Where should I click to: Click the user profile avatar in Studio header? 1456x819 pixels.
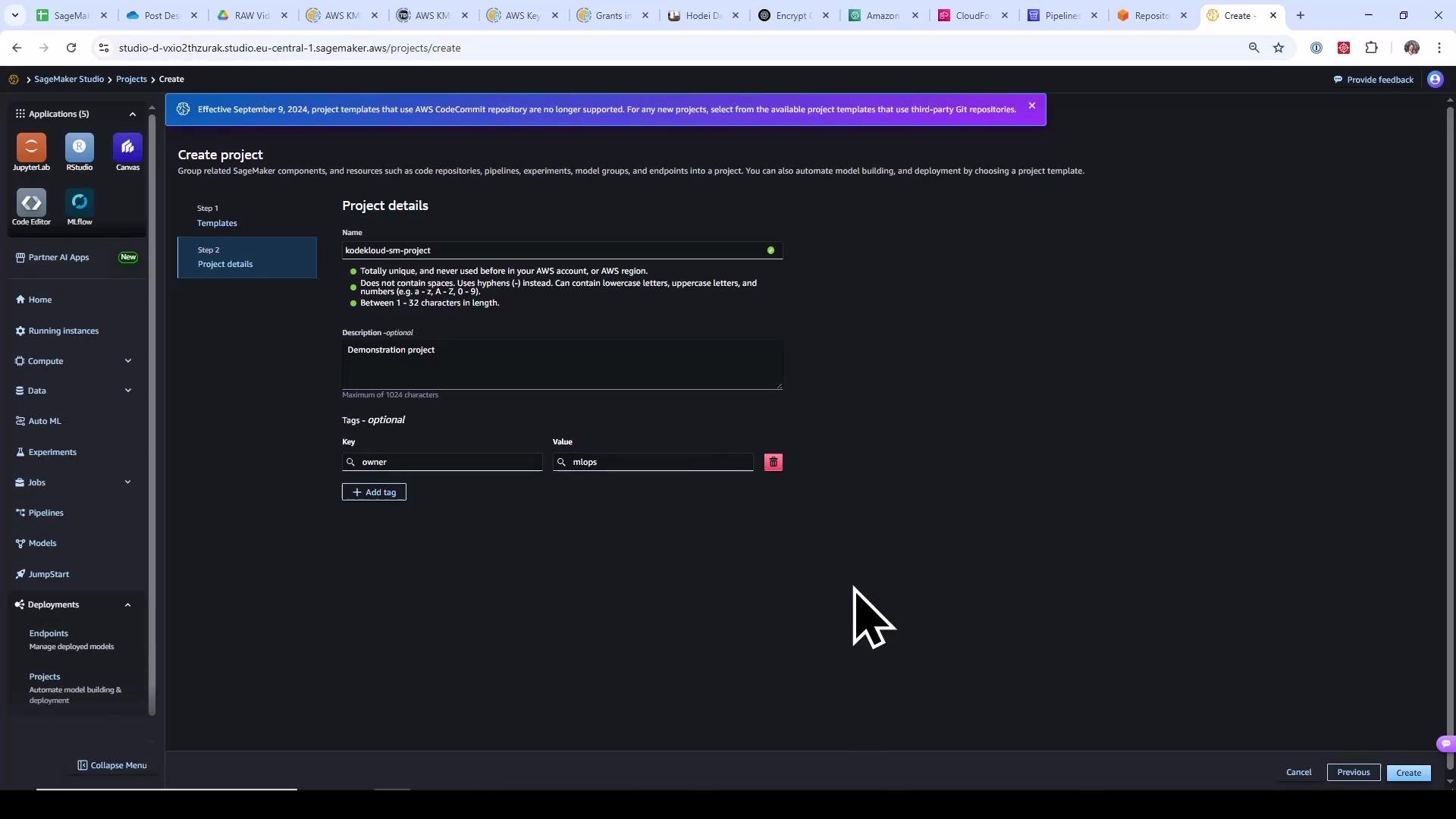click(x=1436, y=80)
